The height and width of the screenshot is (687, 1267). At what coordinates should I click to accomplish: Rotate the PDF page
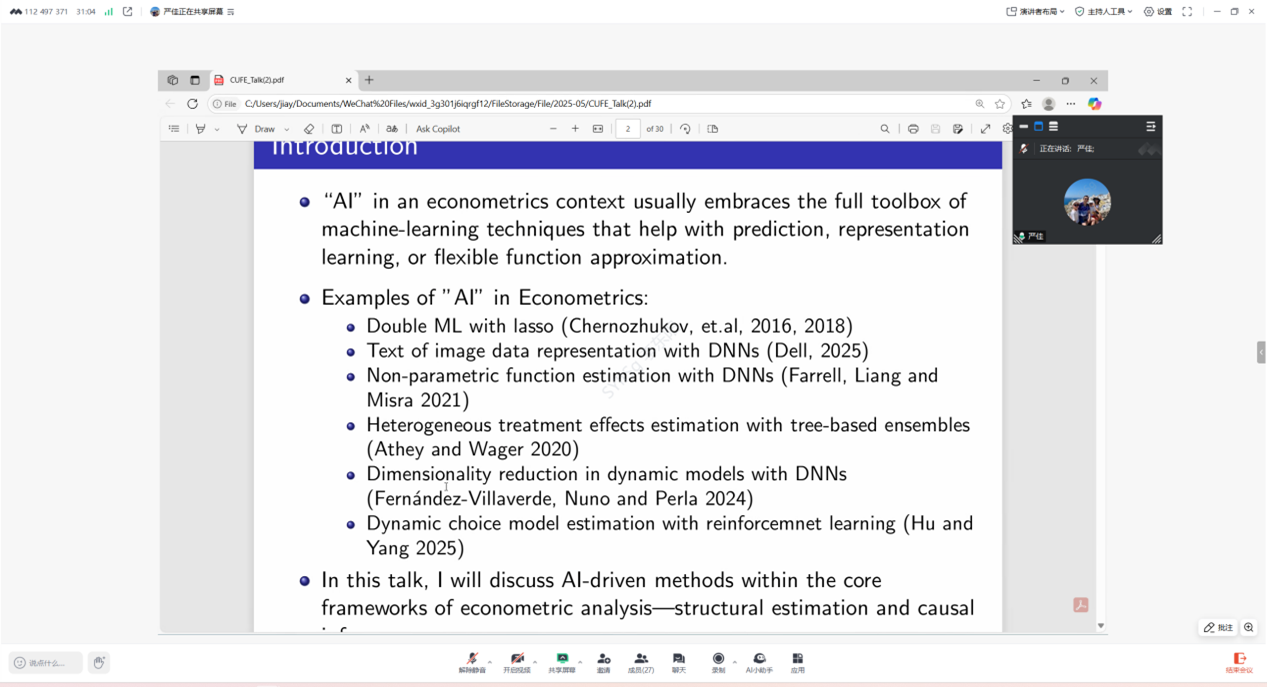tap(685, 129)
